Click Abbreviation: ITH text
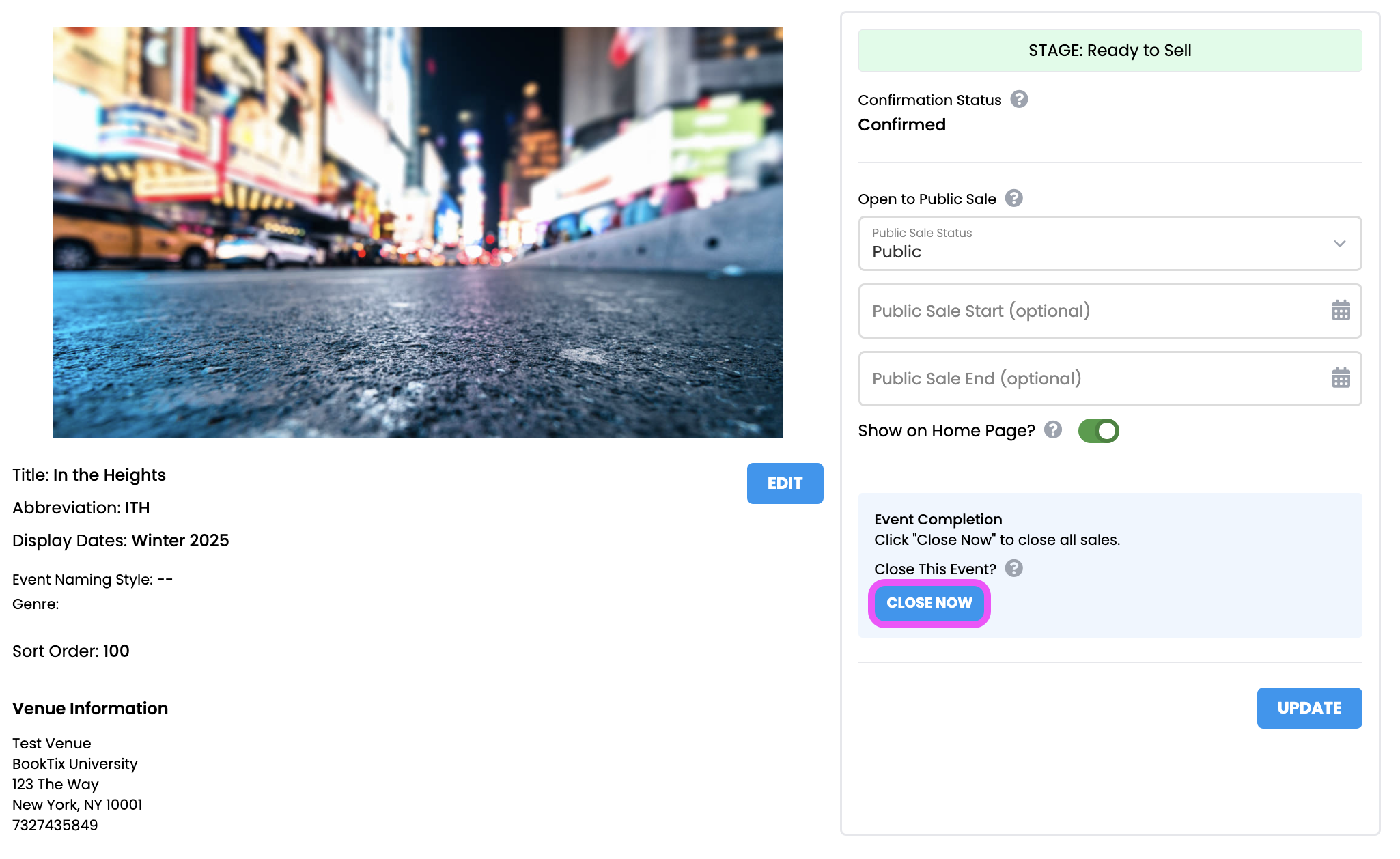The image size is (1400, 859). coord(81,508)
